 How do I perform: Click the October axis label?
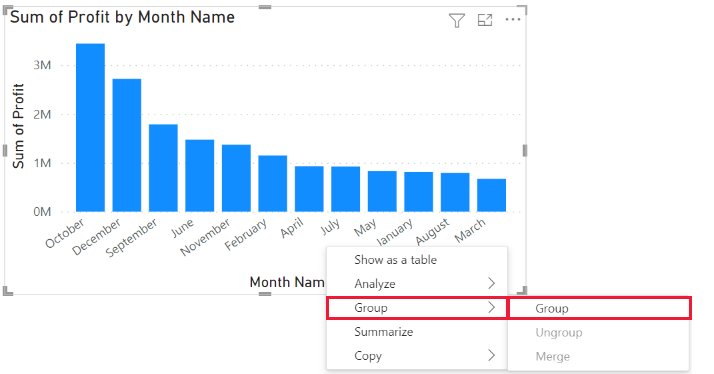(65, 233)
